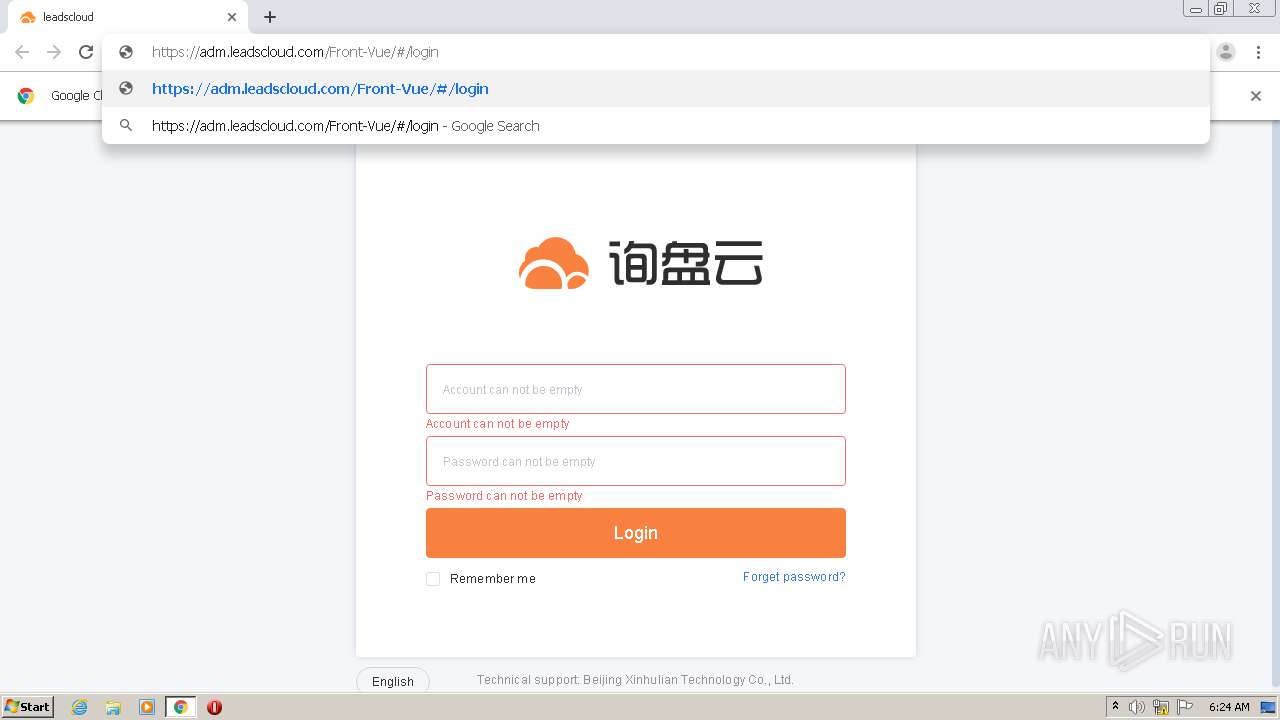Viewport: 1280px width, 720px height.
Task: Click the Windows Start button
Action: coord(27,707)
